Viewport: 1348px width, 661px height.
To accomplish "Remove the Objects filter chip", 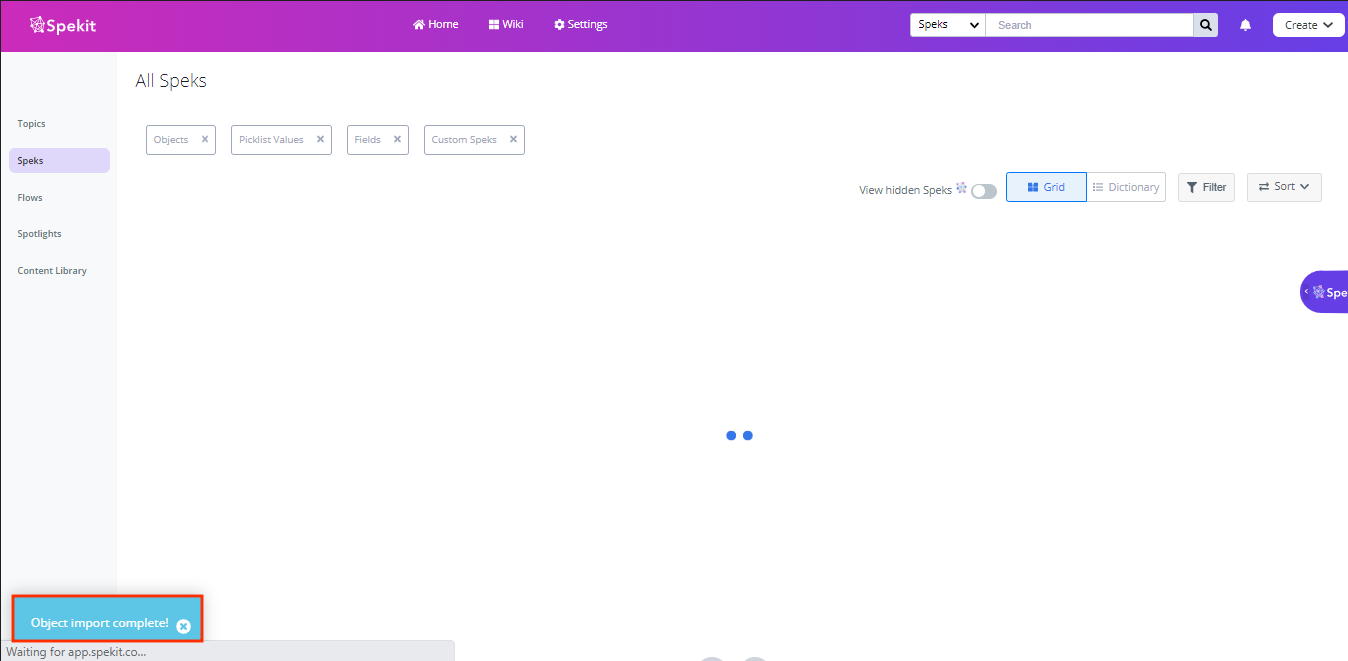I will click(x=205, y=139).
